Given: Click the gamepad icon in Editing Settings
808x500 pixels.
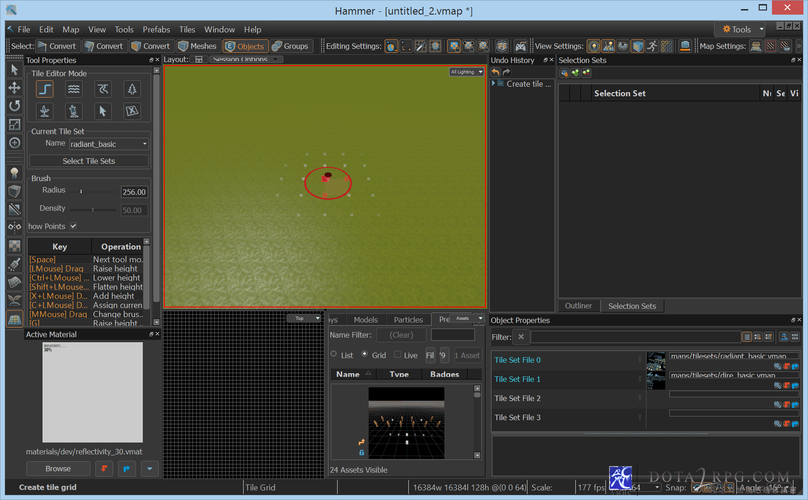Looking at the screenshot, I should 520,46.
